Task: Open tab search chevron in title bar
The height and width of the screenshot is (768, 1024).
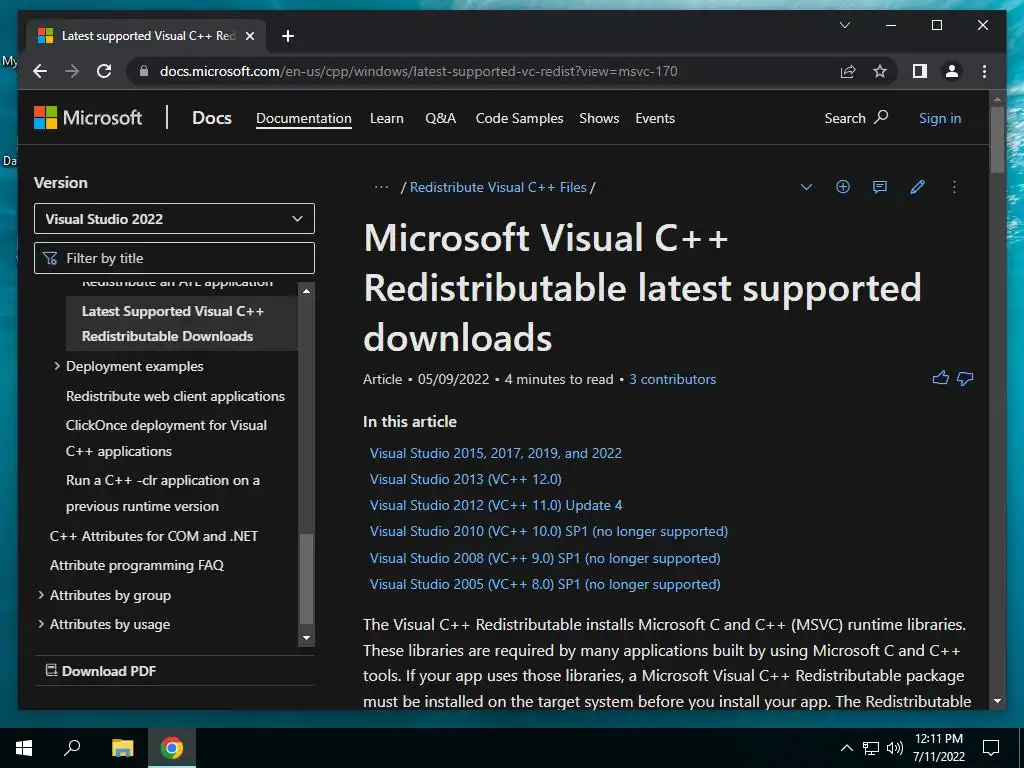Action: click(844, 25)
